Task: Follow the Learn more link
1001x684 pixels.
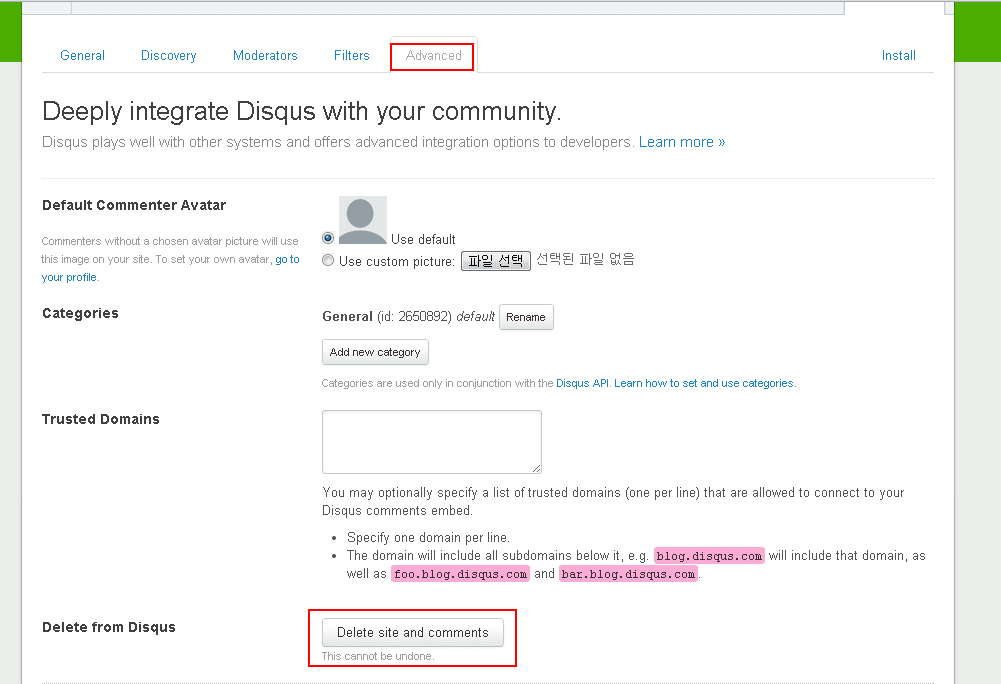Action: point(682,142)
